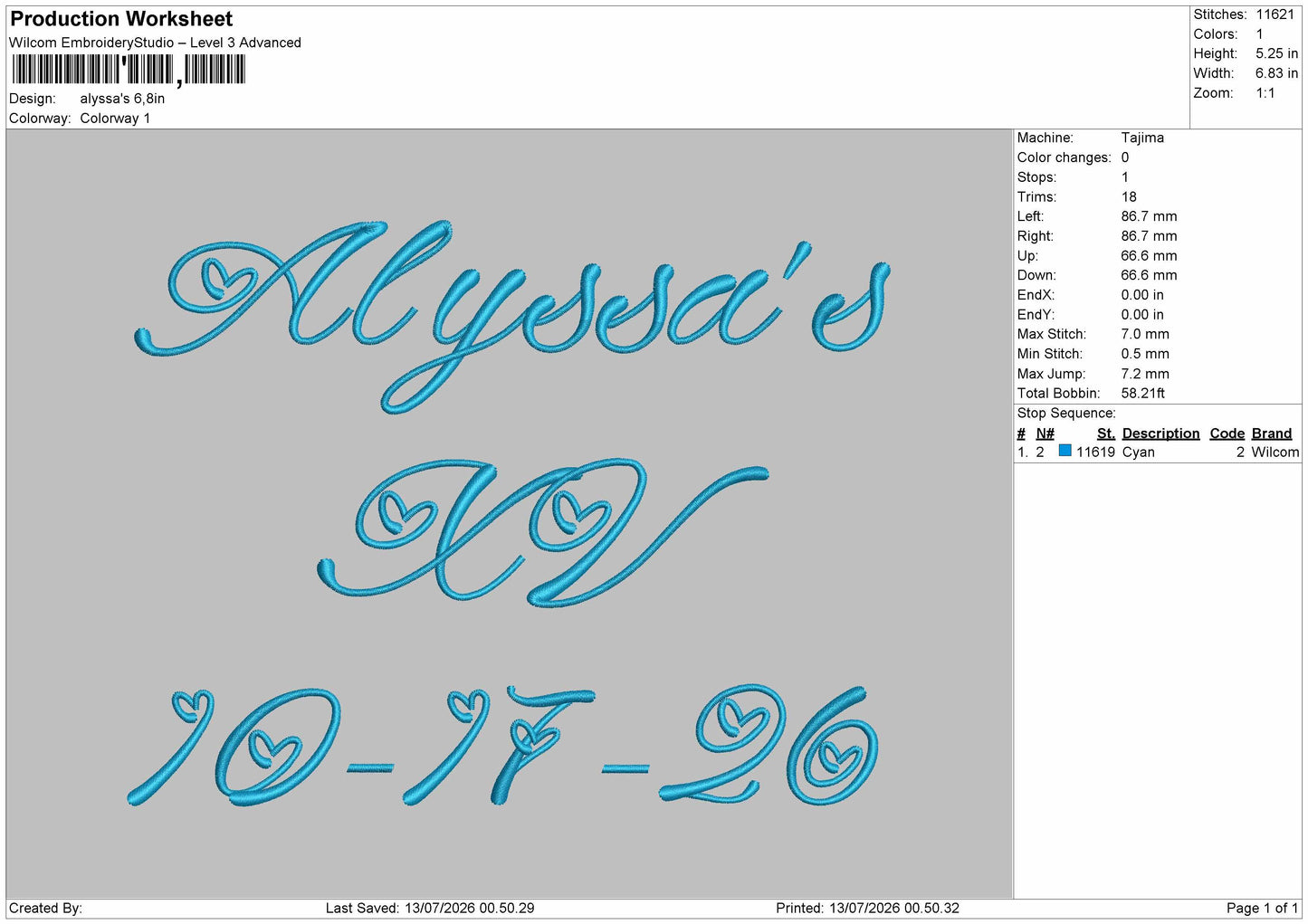
Task: Click the 'Colors:' label in the header
Action: point(1216,34)
